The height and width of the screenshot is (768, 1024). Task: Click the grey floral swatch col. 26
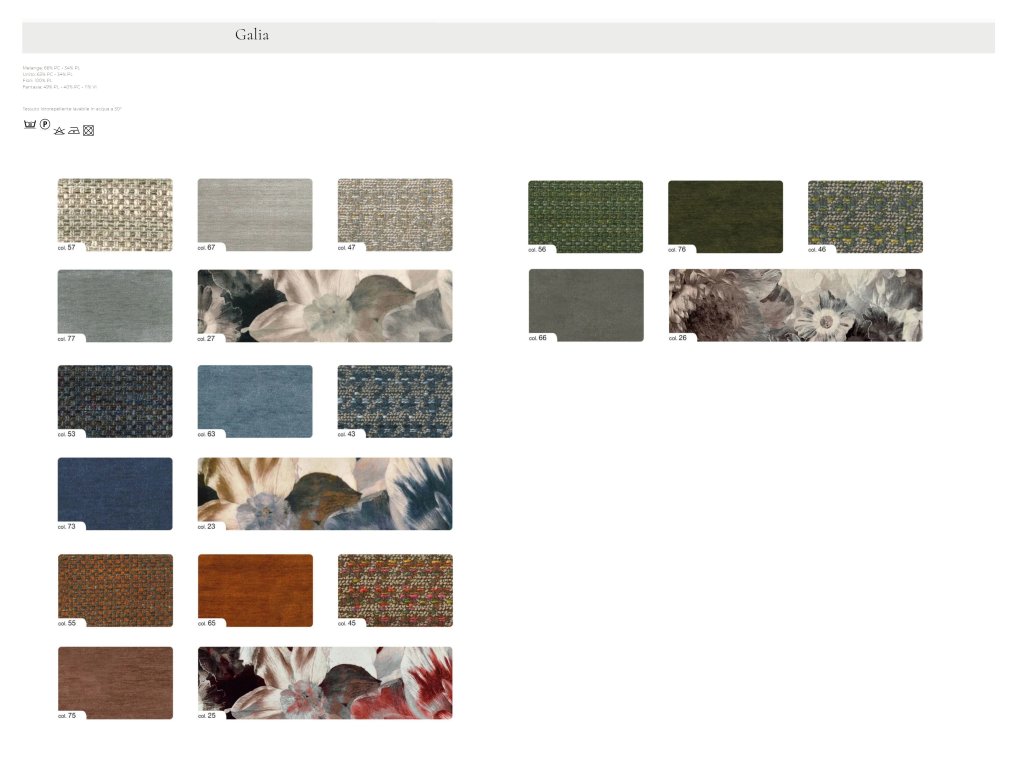point(795,305)
